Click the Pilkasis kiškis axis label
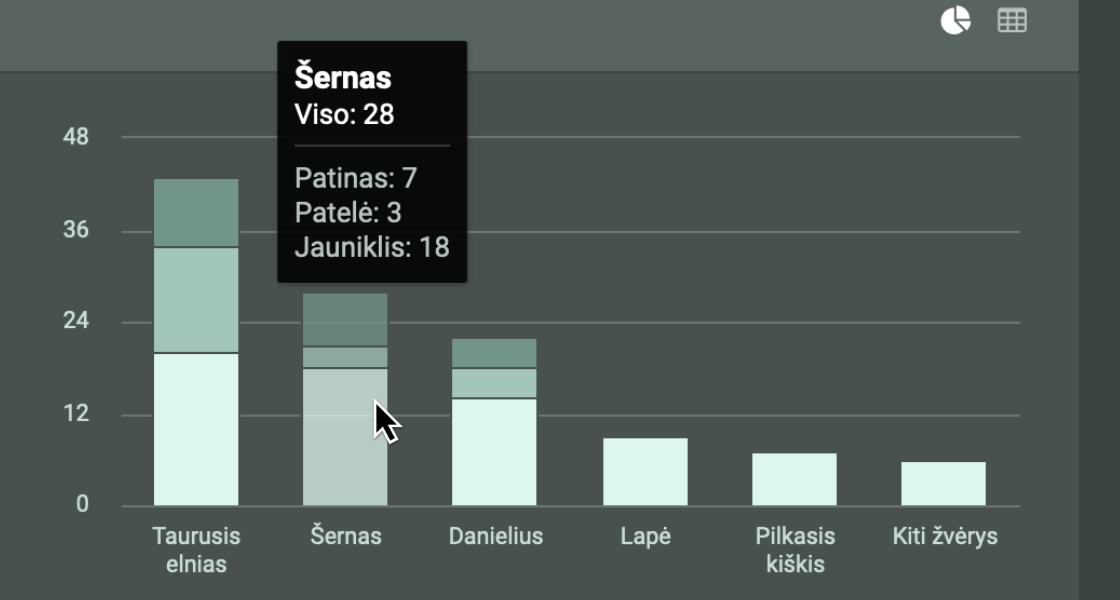The height and width of the screenshot is (600, 1120). (x=795, y=549)
